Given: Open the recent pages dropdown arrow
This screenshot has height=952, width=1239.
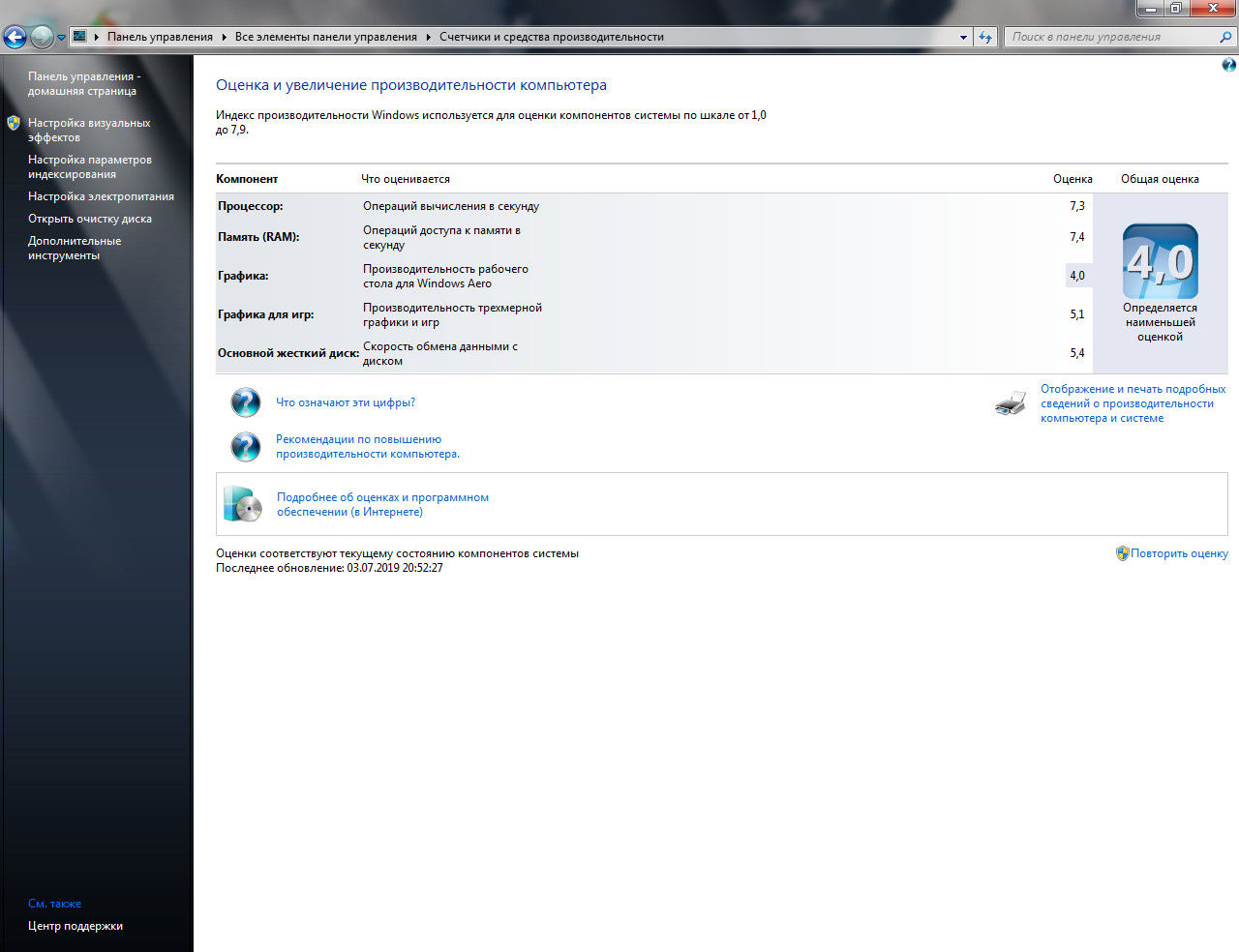Looking at the screenshot, I should click(x=61, y=38).
